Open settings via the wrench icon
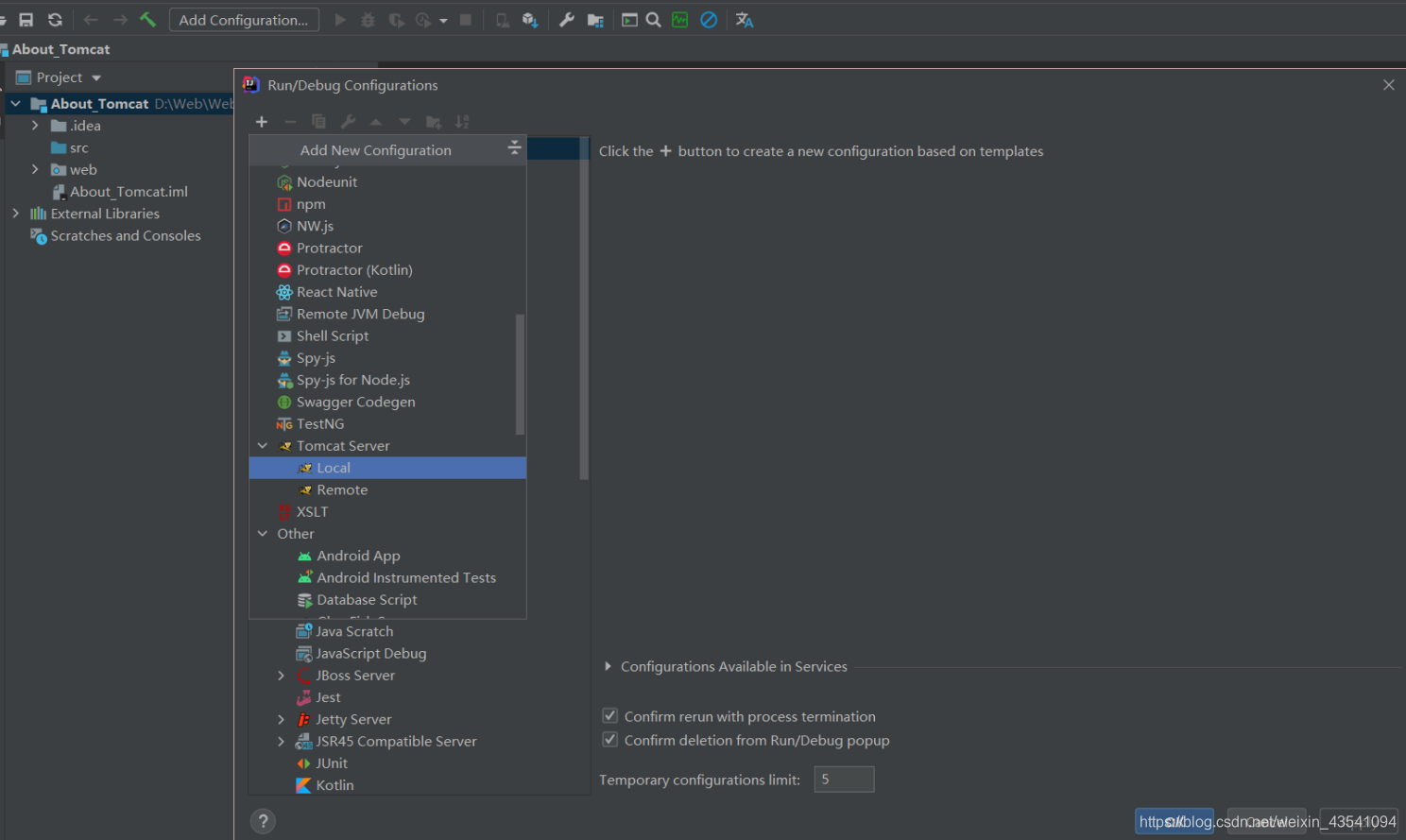 (567, 20)
